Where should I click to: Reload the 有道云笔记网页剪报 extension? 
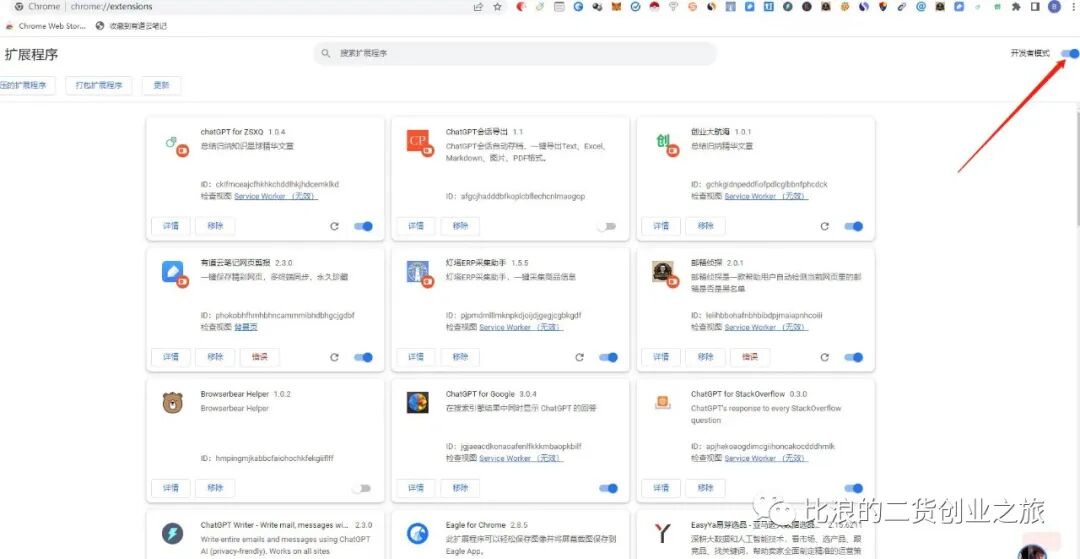coord(334,357)
